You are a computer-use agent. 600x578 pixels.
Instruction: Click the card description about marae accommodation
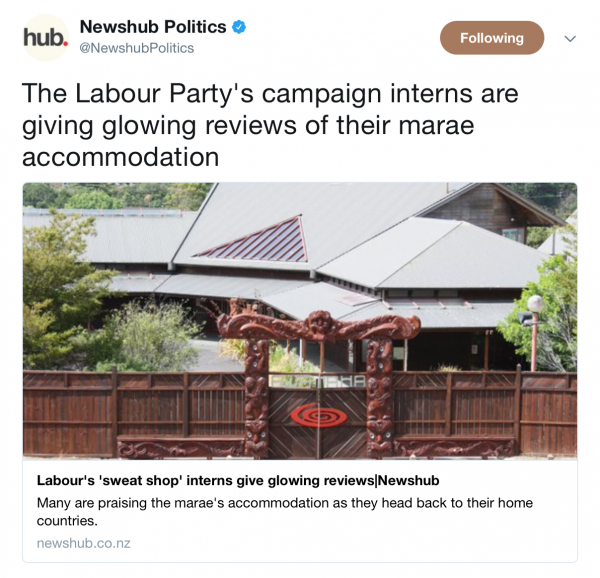coord(285,511)
